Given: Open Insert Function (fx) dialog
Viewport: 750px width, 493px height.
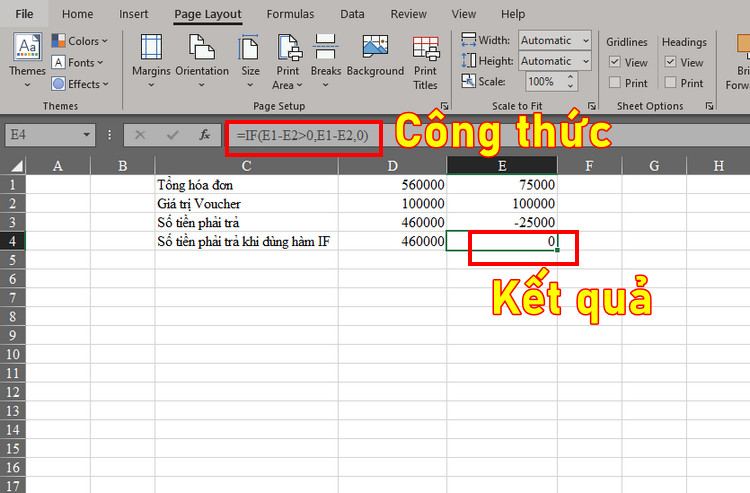Looking at the screenshot, I should (x=204, y=135).
